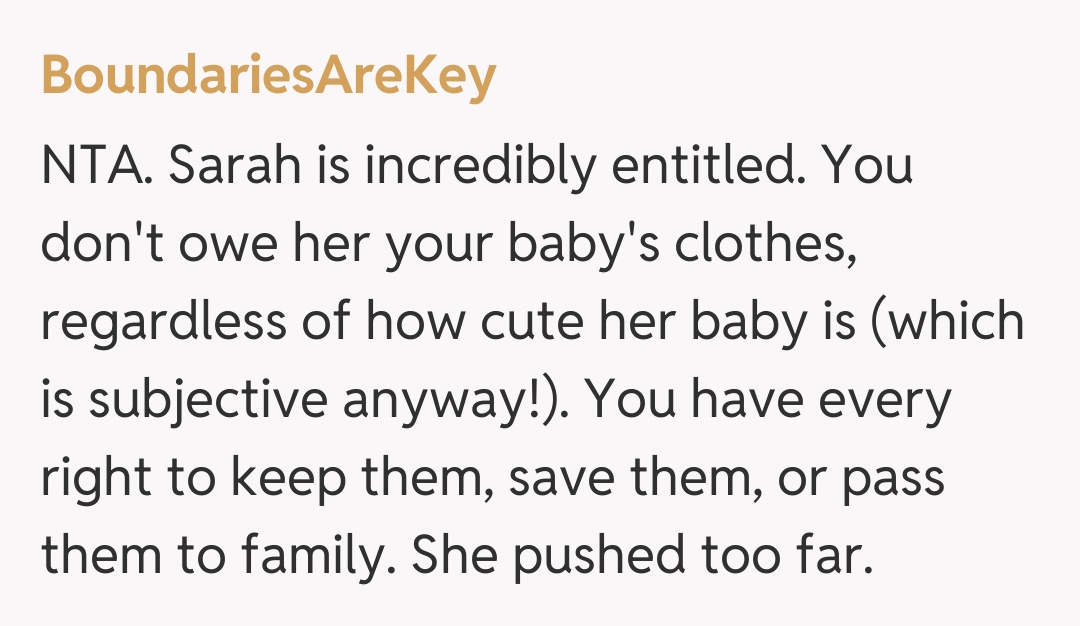1080x626 pixels.
Task: Click the word 'keep' in the comment
Action: [292, 479]
